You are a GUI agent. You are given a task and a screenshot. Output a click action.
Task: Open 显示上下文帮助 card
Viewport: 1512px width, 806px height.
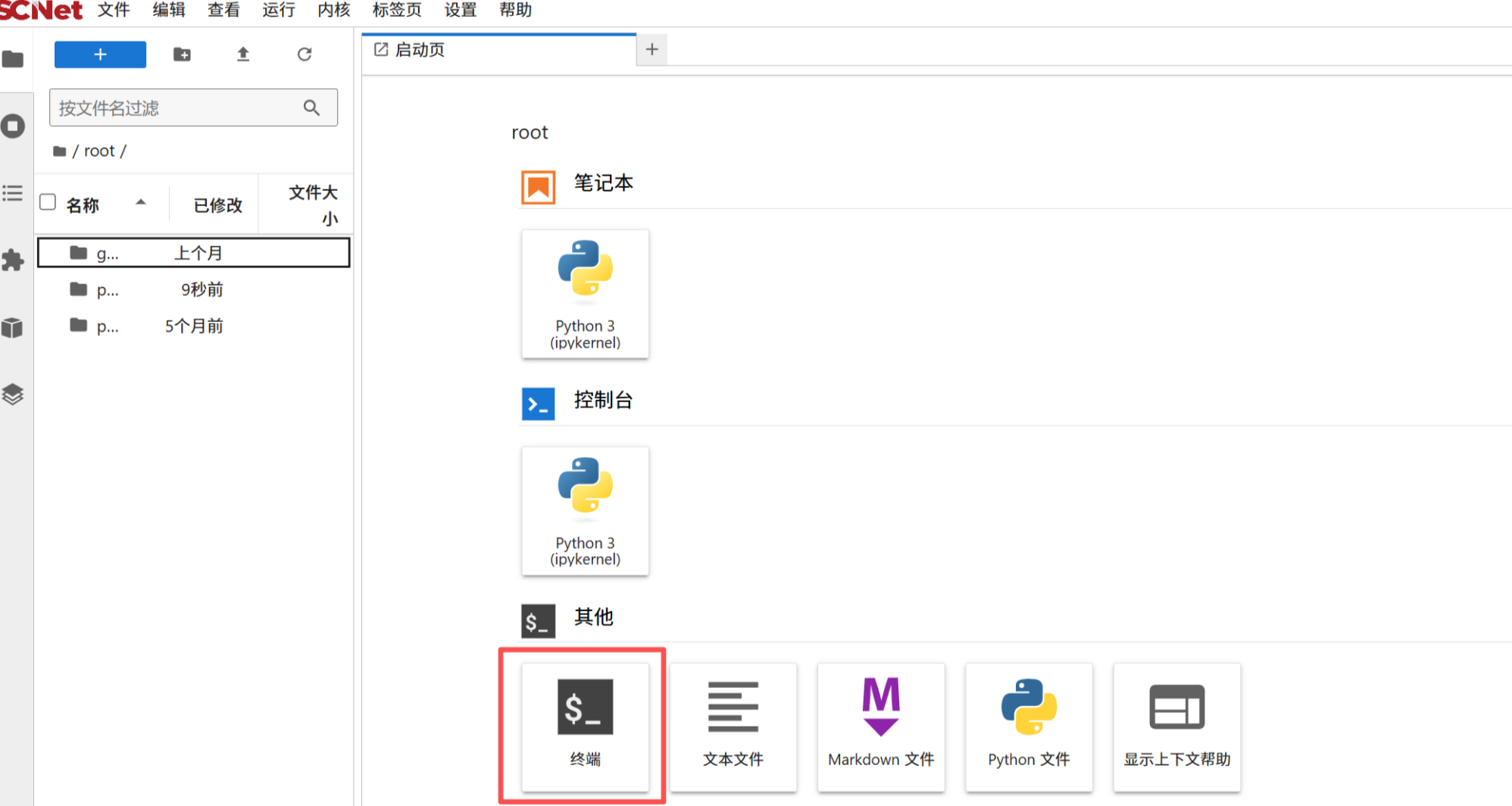tap(1176, 725)
